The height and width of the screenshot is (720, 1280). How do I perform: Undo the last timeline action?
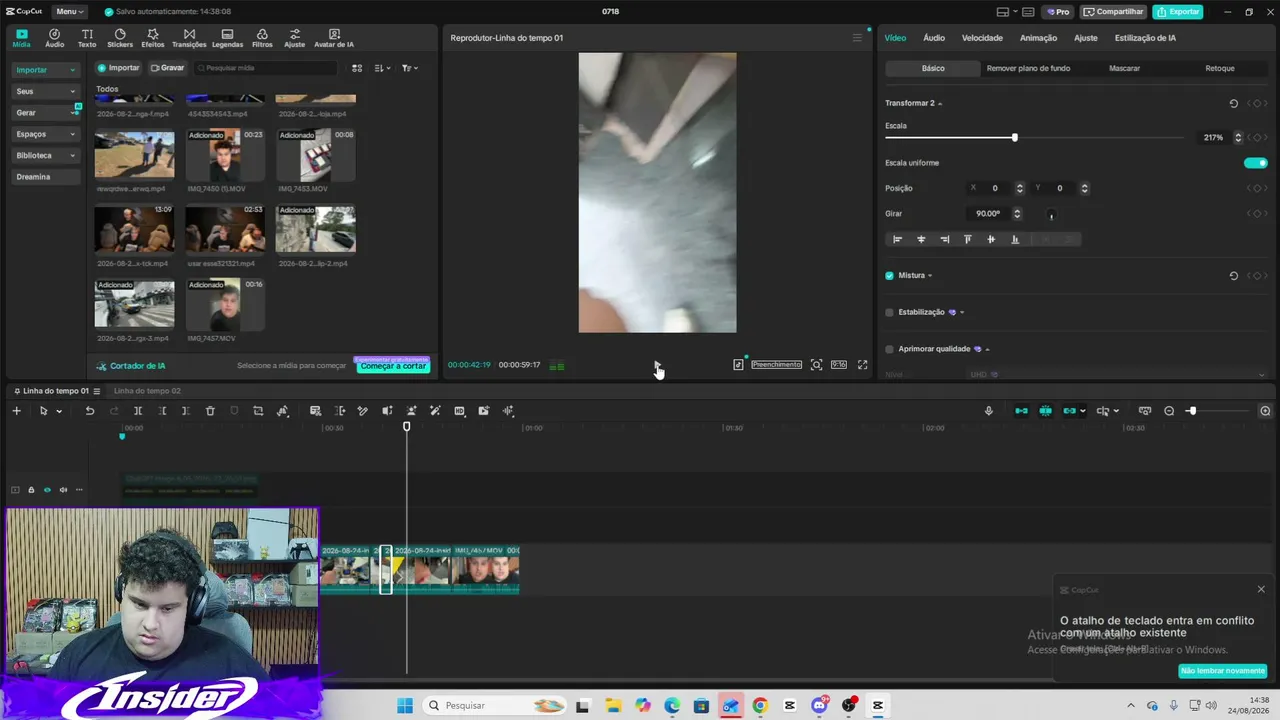point(90,411)
